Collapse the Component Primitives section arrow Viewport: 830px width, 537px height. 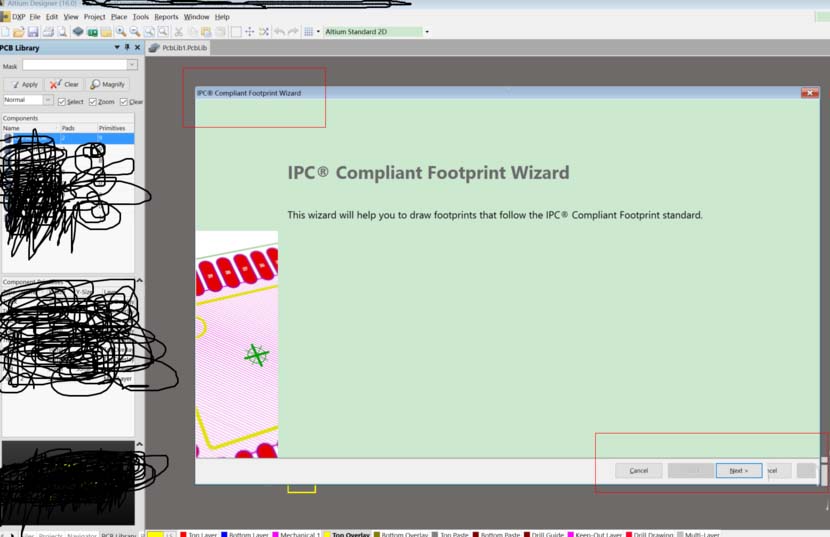tap(140, 280)
